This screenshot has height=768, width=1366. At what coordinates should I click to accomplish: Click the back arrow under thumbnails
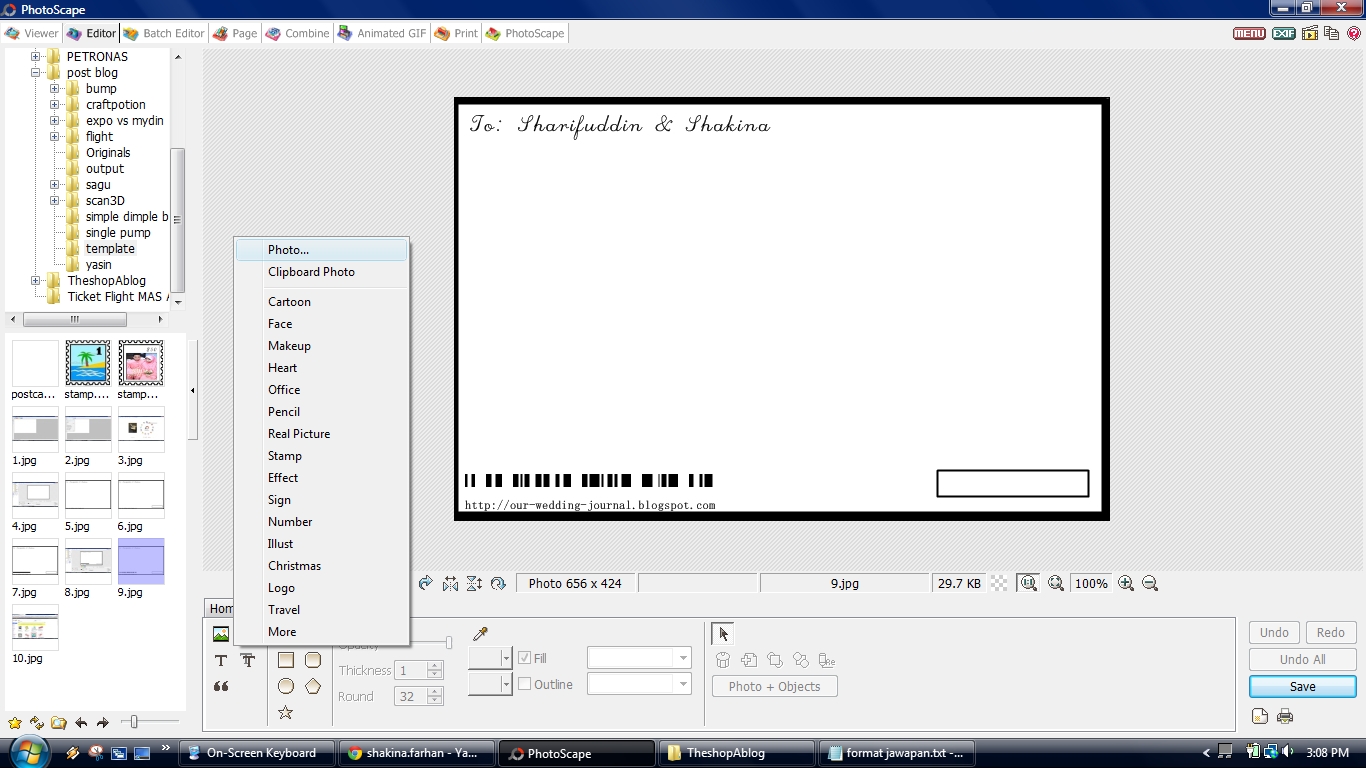pos(81,723)
